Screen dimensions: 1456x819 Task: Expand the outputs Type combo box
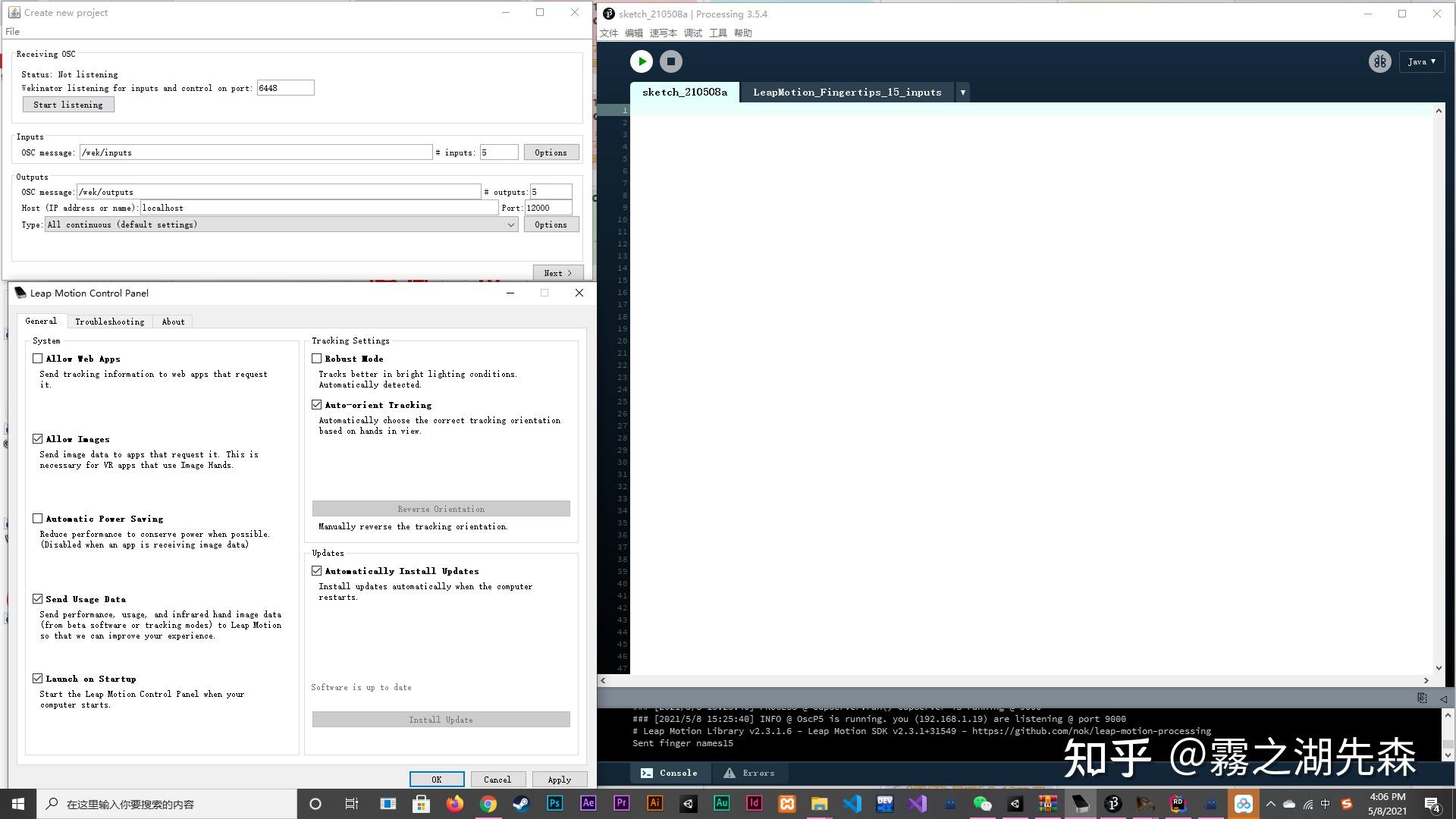click(x=510, y=225)
